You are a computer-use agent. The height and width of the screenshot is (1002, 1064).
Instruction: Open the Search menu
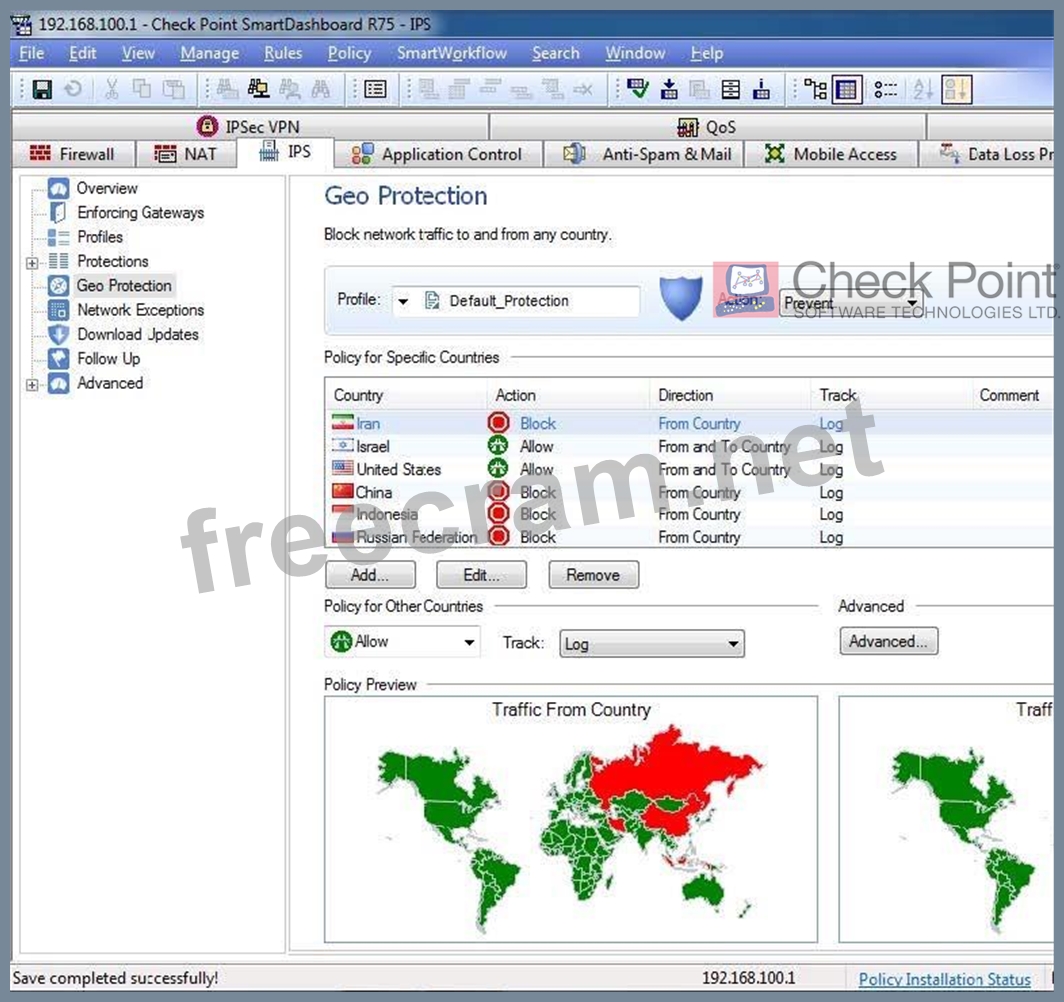tap(556, 53)
